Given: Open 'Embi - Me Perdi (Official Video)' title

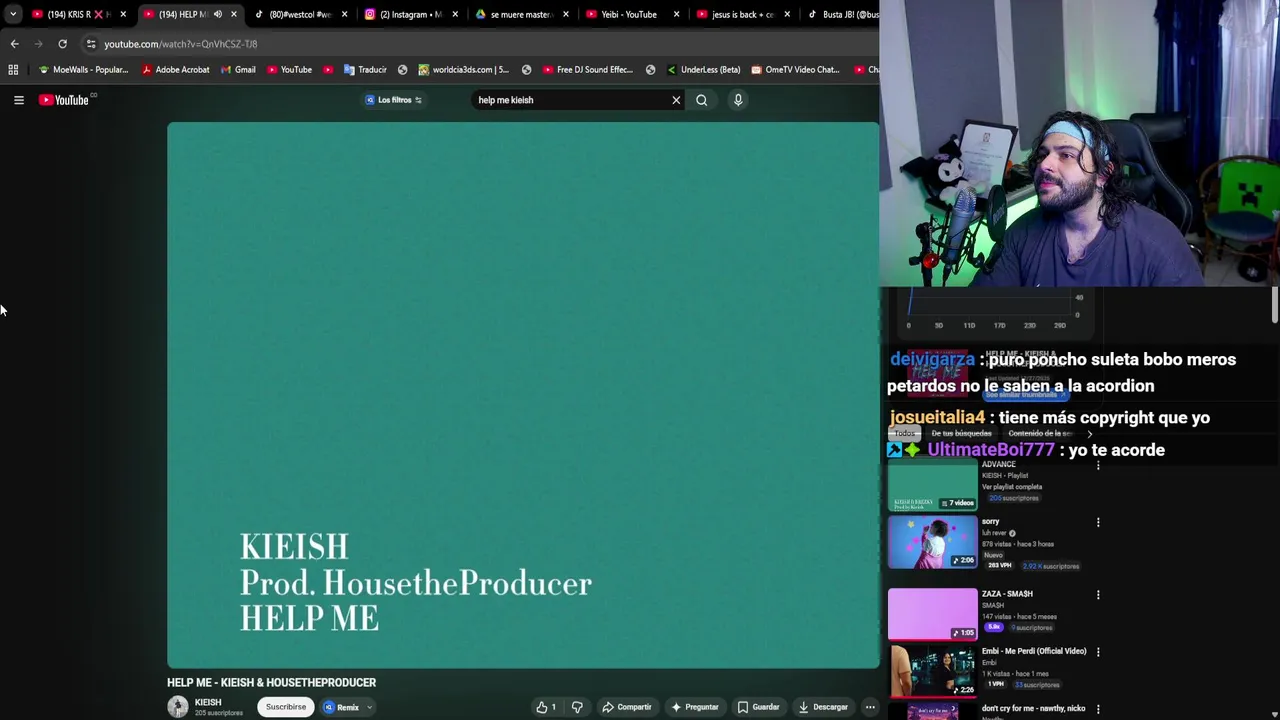Looking at the screenshot, I should [x=1034, y=651].
